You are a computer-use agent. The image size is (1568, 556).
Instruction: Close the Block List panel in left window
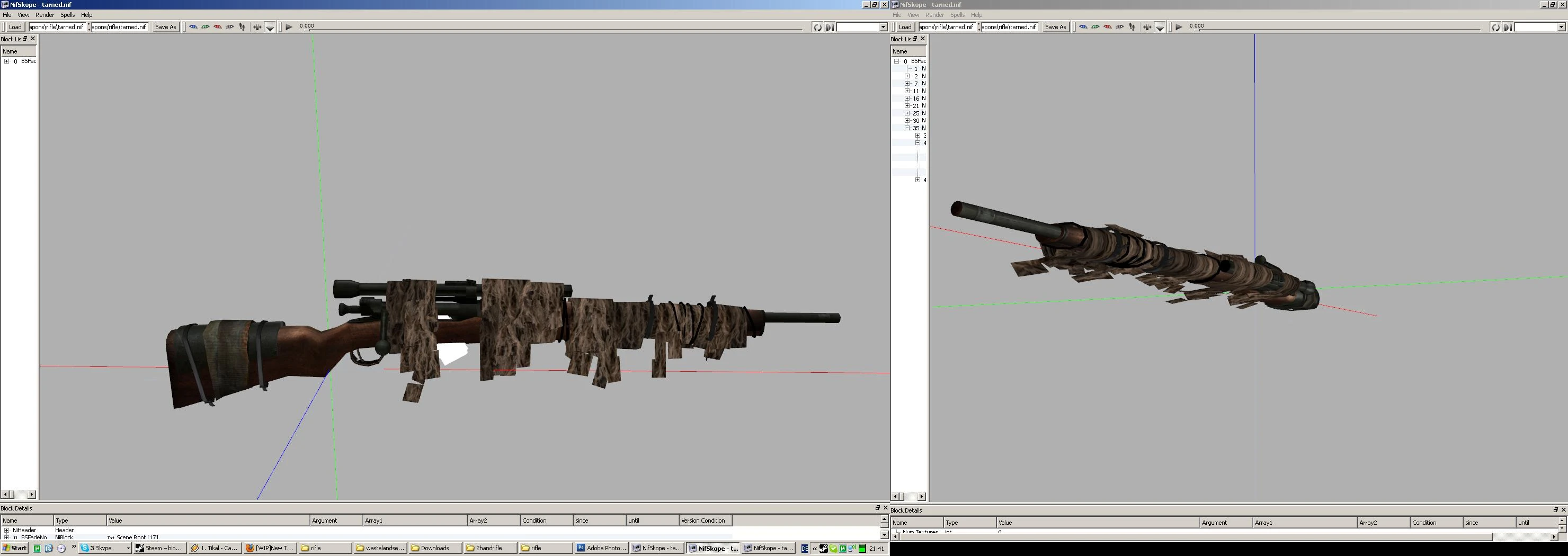tap(33, 38)
